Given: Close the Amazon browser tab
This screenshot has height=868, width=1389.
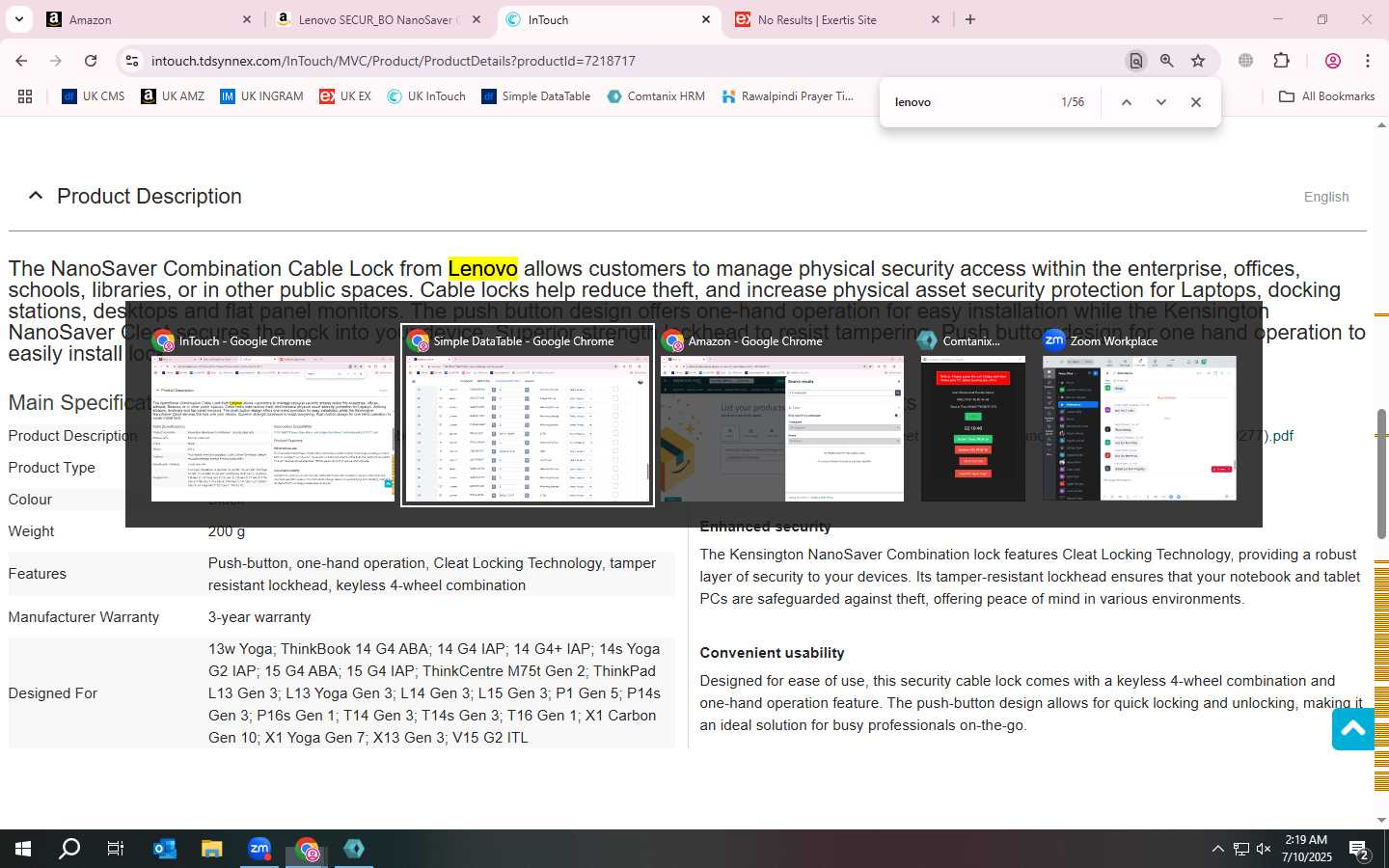Looking at the screenshot, I should (x=246, y=19).
